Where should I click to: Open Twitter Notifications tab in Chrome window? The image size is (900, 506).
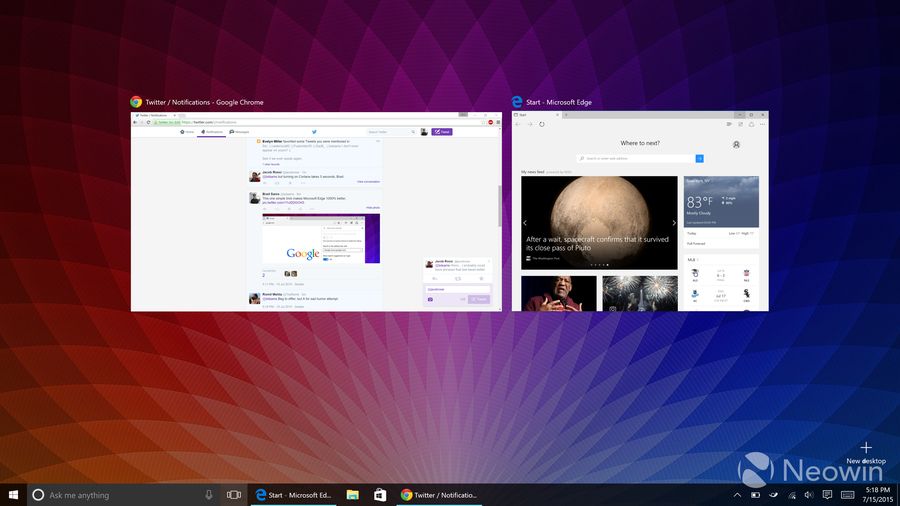212,132
